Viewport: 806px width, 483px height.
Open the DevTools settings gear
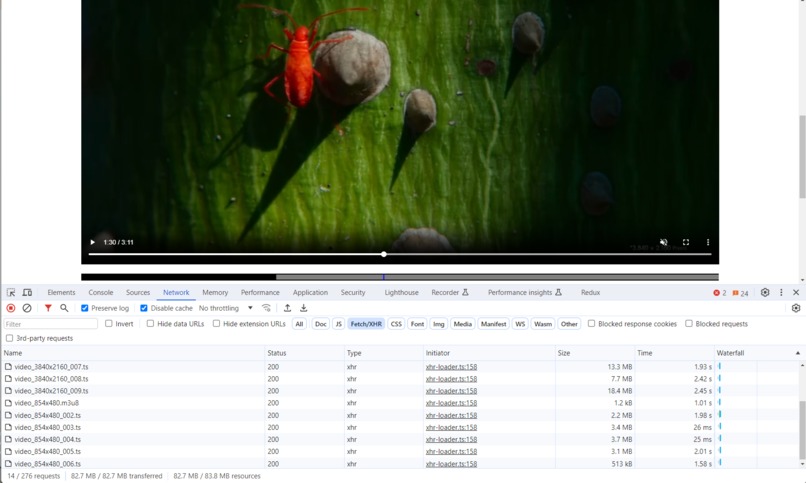[765, 292]
